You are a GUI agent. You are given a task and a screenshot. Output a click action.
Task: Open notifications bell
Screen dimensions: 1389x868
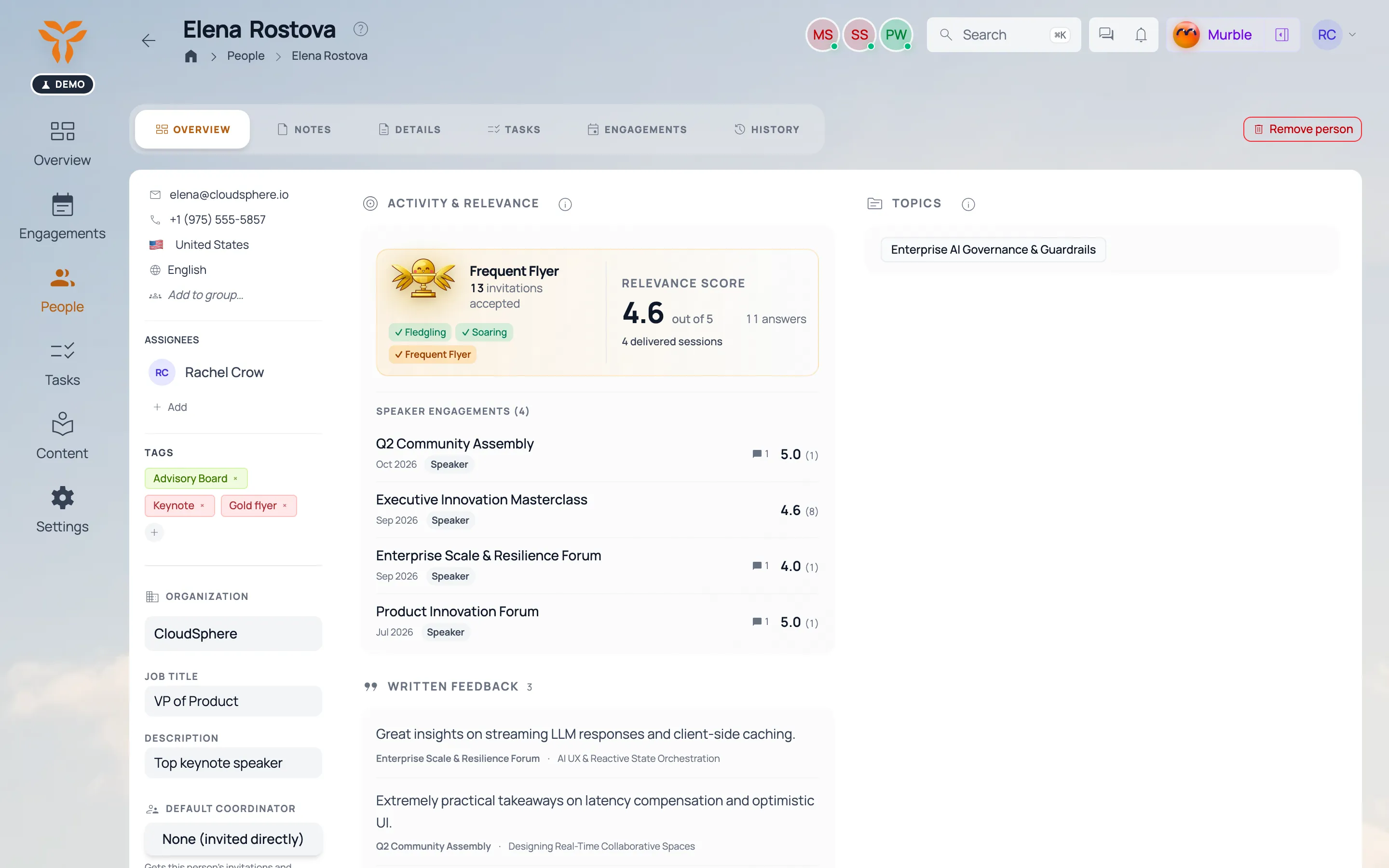1141,34
